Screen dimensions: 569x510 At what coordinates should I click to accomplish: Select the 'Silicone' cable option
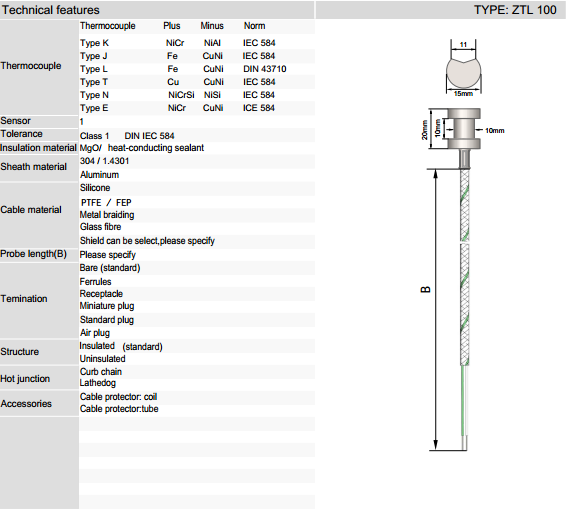coord(95,188)
